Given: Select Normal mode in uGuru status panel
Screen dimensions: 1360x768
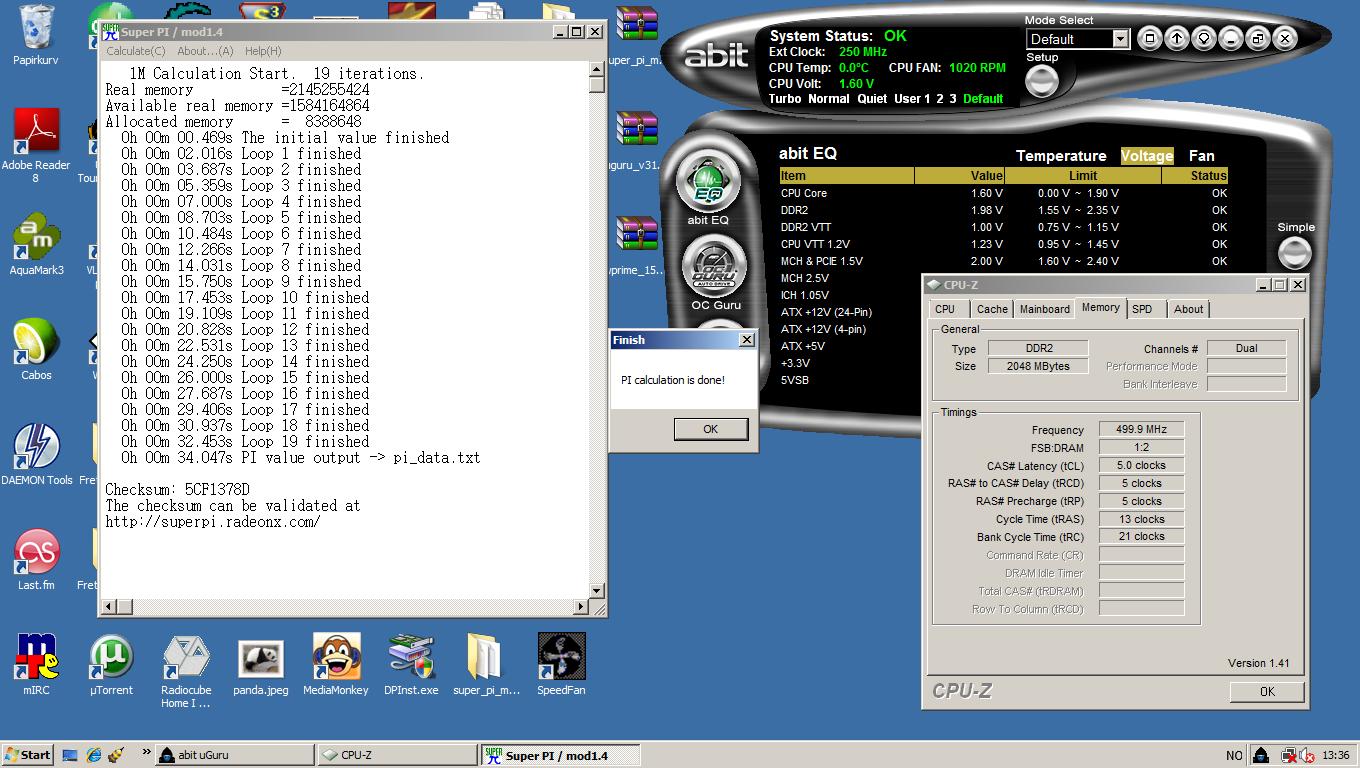Looking at the screenshot, I should (828, 99).
